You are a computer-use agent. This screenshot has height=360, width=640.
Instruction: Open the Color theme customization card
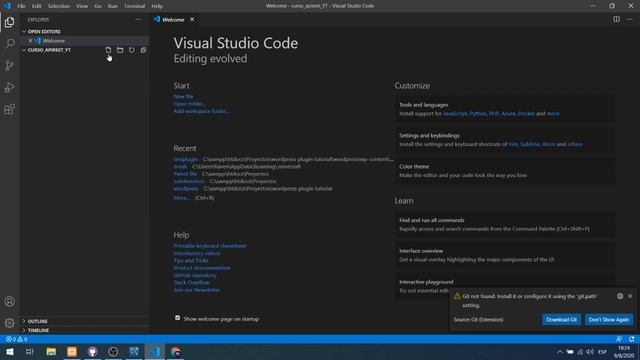point(505,171)
